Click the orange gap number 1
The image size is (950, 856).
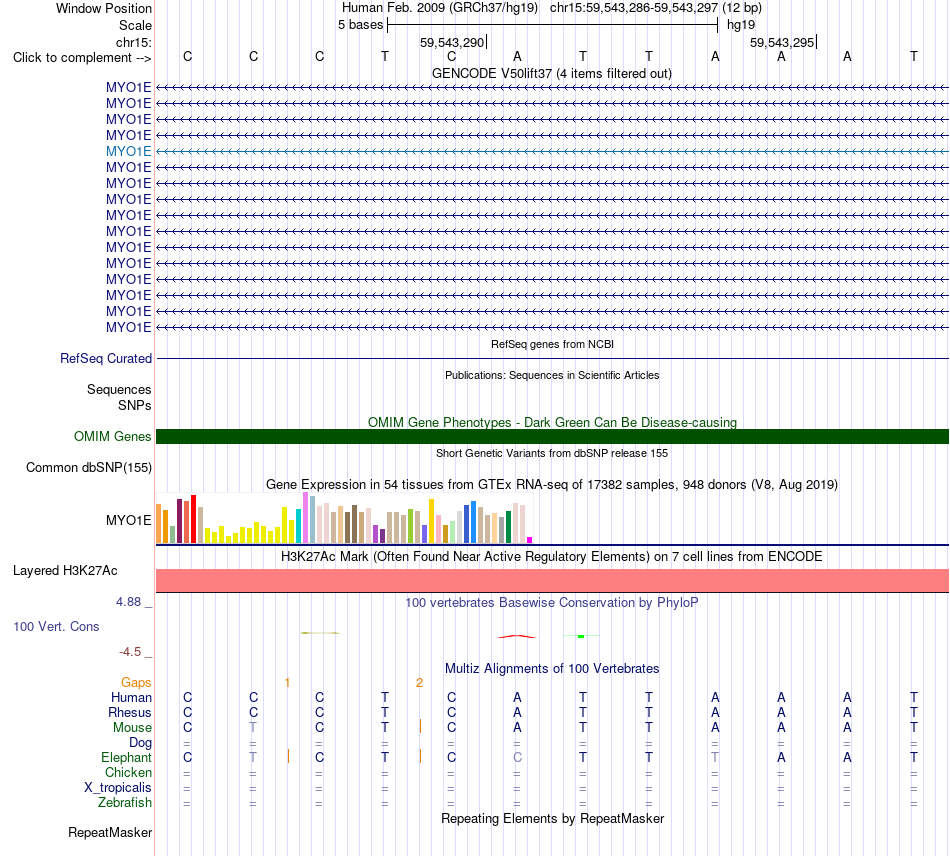[287, 683]
